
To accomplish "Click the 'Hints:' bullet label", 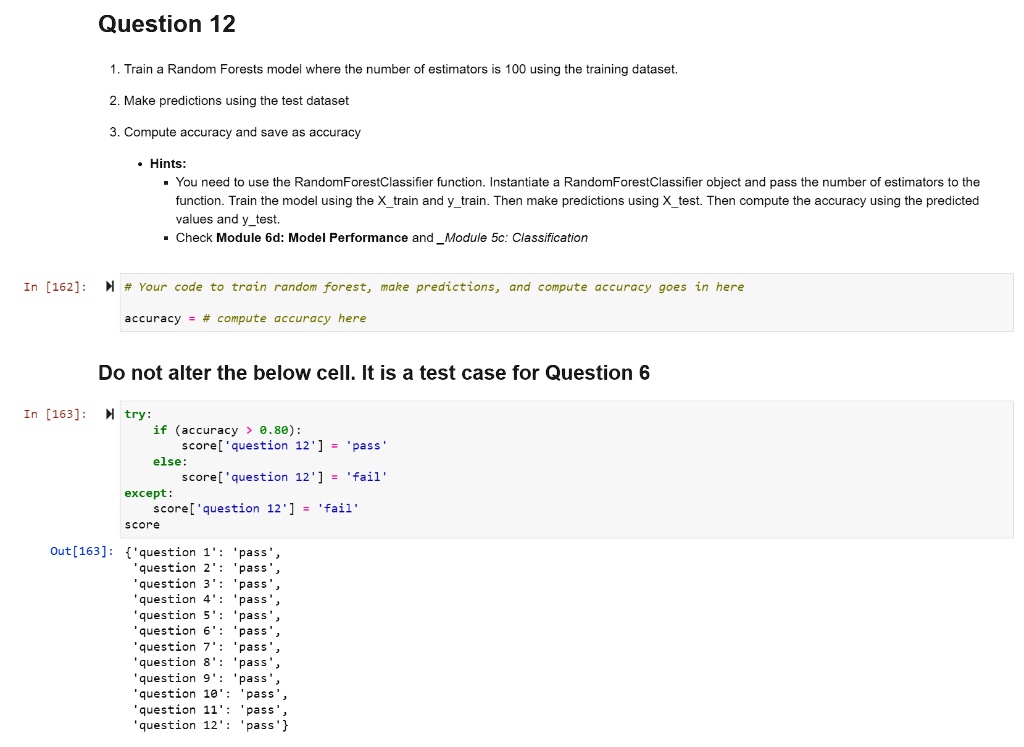I will click(168, 163).
